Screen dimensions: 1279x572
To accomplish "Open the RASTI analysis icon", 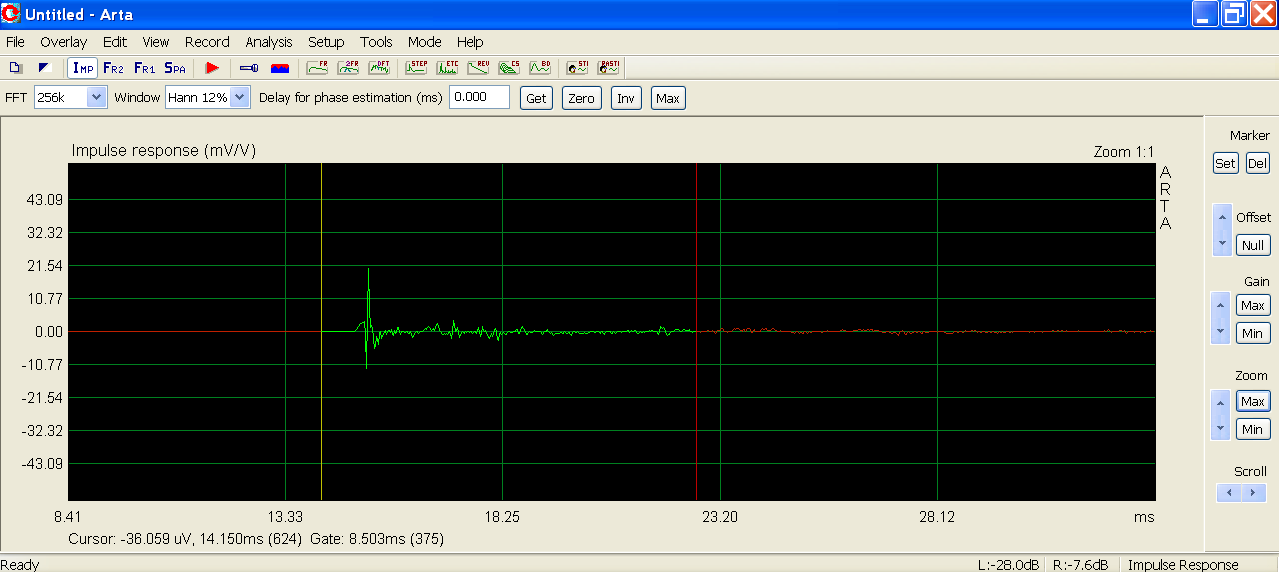I will click(608, 68).
